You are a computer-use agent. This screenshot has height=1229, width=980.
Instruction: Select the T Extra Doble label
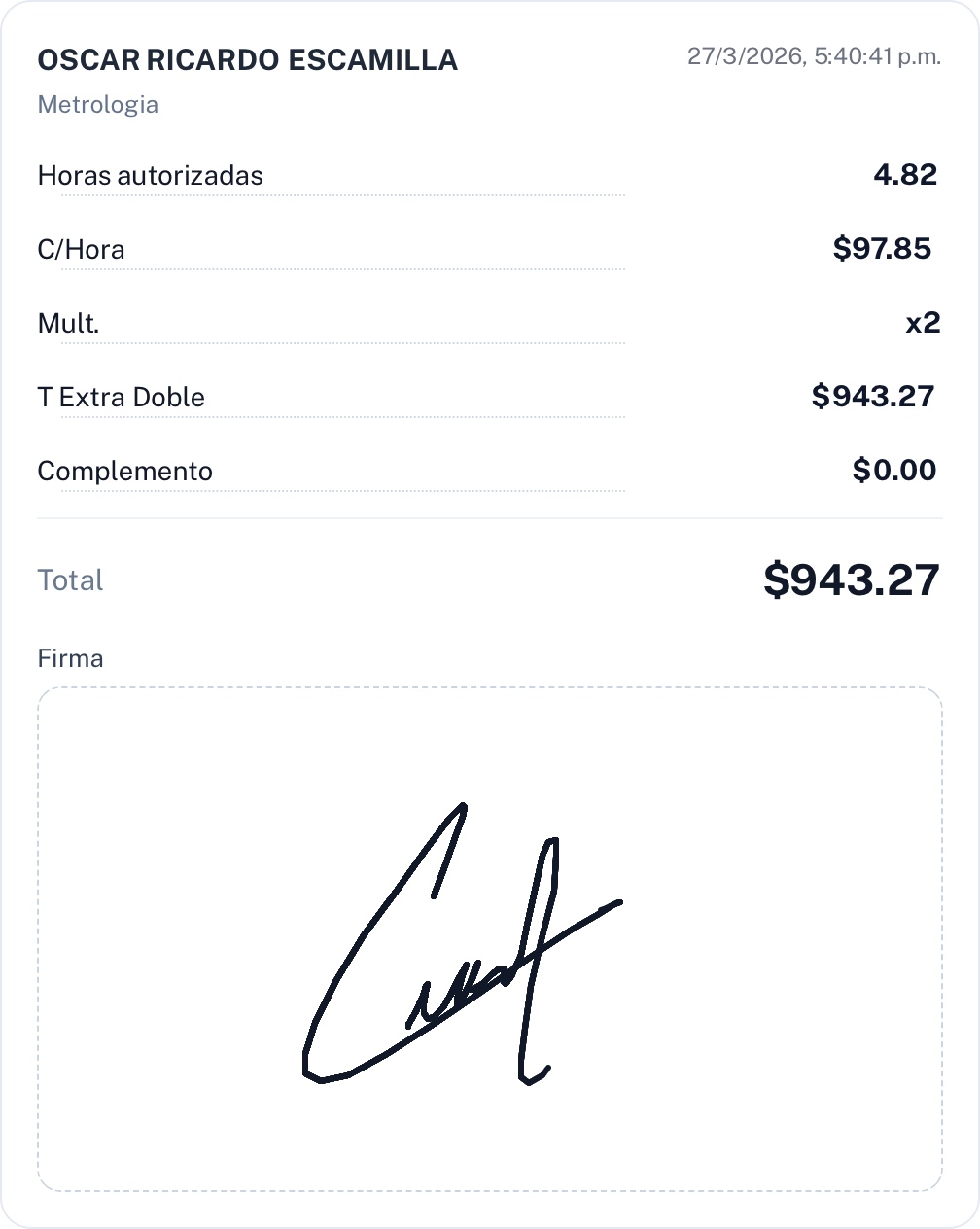click(121, 398)
